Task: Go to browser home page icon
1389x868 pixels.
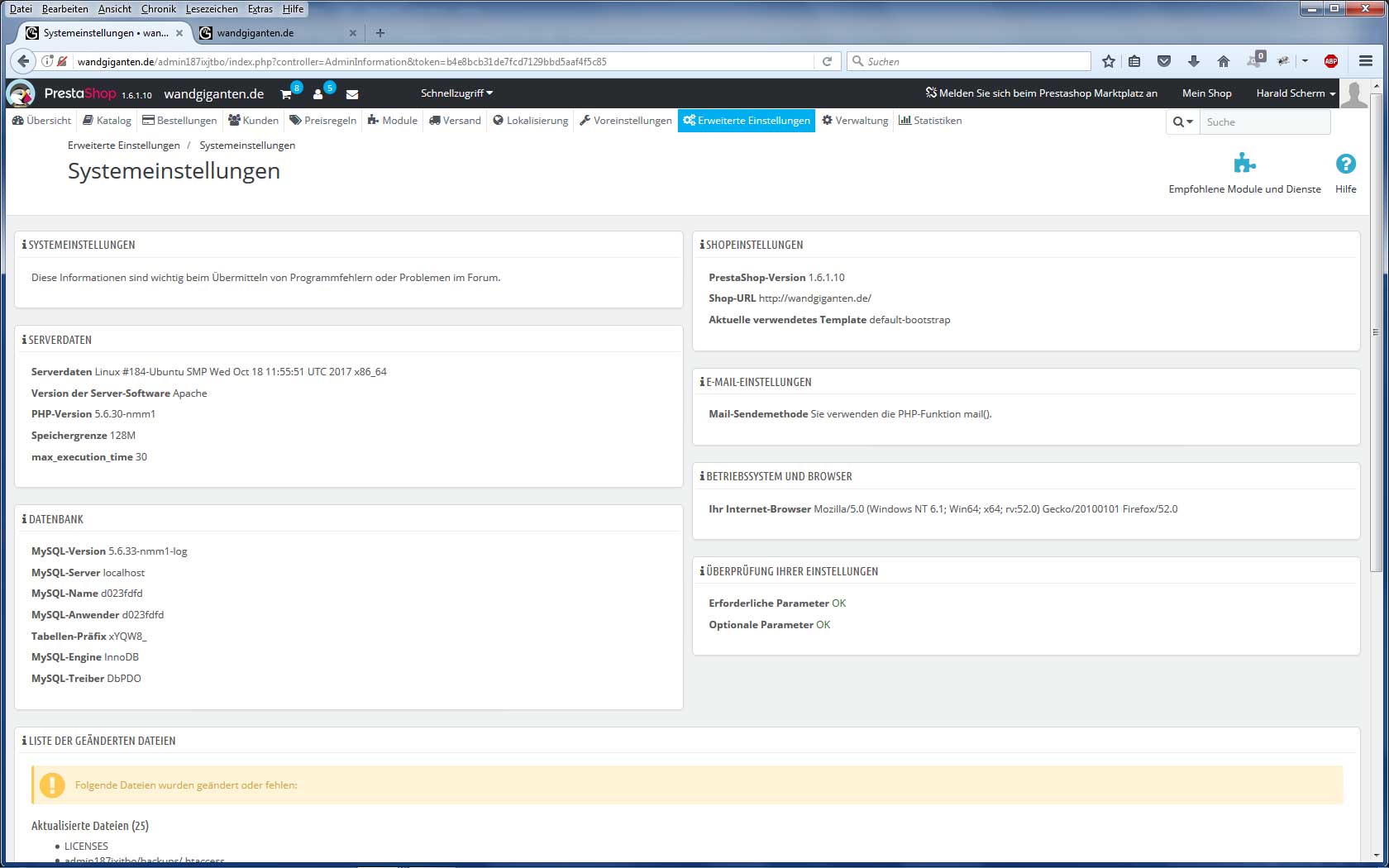Action: coord(1224,61)
